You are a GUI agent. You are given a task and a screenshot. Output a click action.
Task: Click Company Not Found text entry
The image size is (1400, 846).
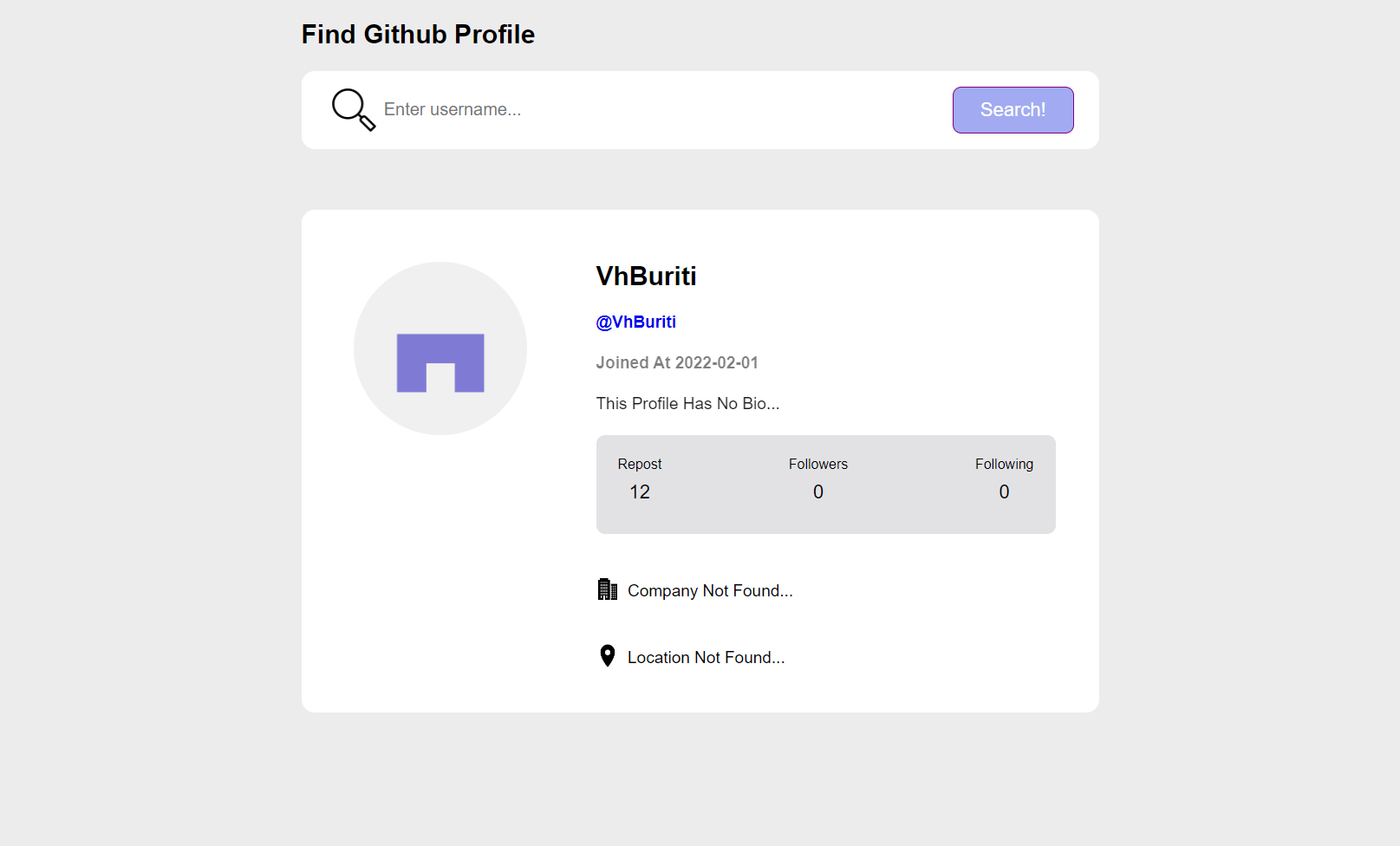point(710,590)
